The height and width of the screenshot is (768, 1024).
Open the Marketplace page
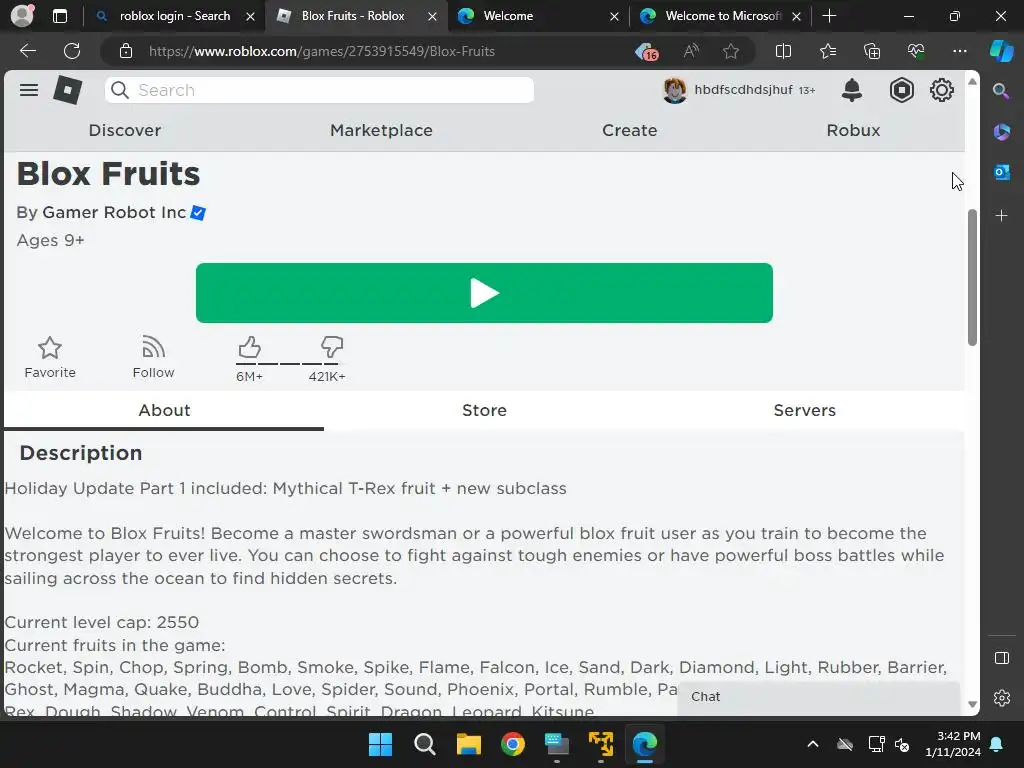[x=381, y=130]
